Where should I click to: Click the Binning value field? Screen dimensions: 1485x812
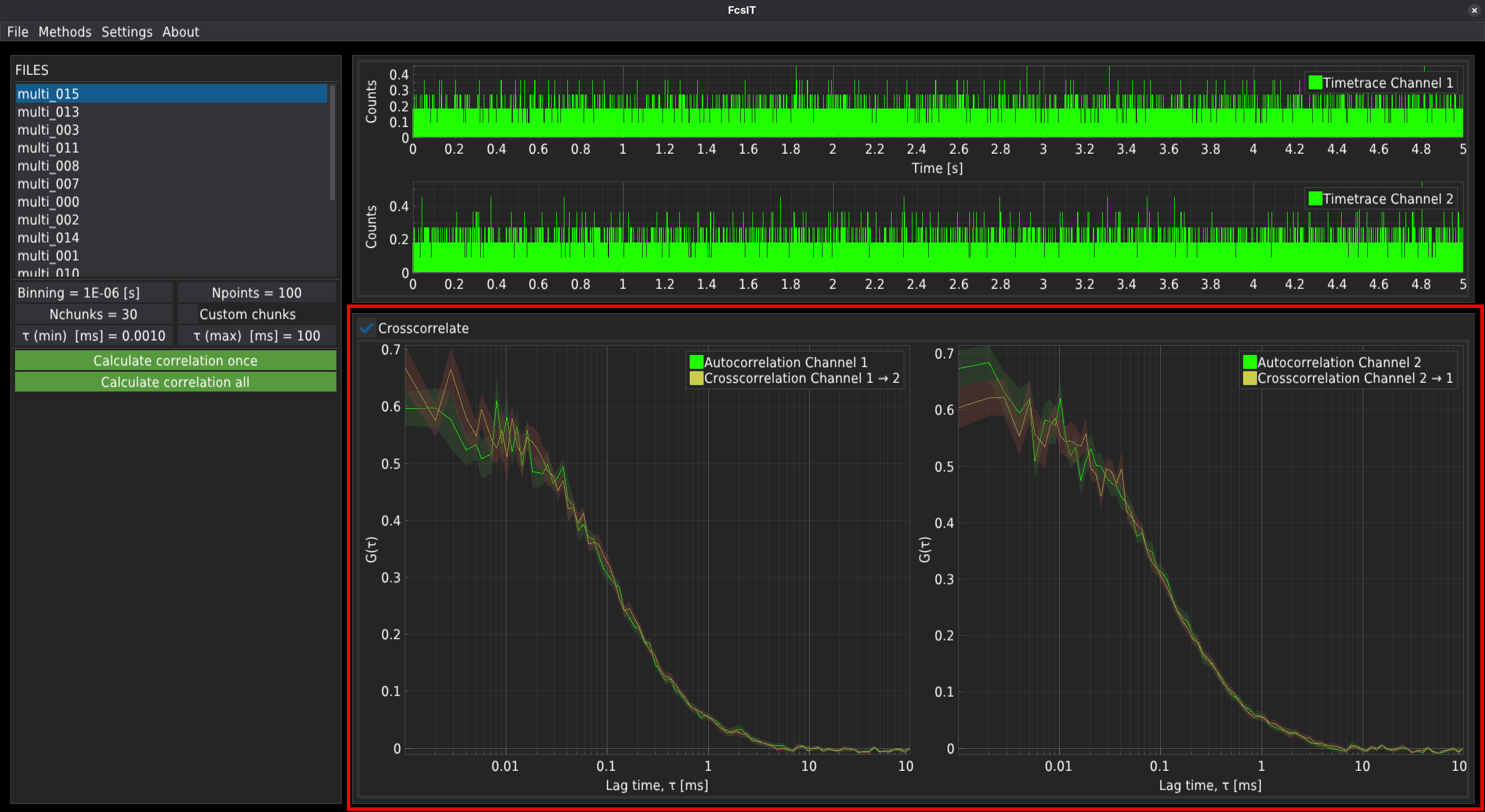click(x=93, y=293)
